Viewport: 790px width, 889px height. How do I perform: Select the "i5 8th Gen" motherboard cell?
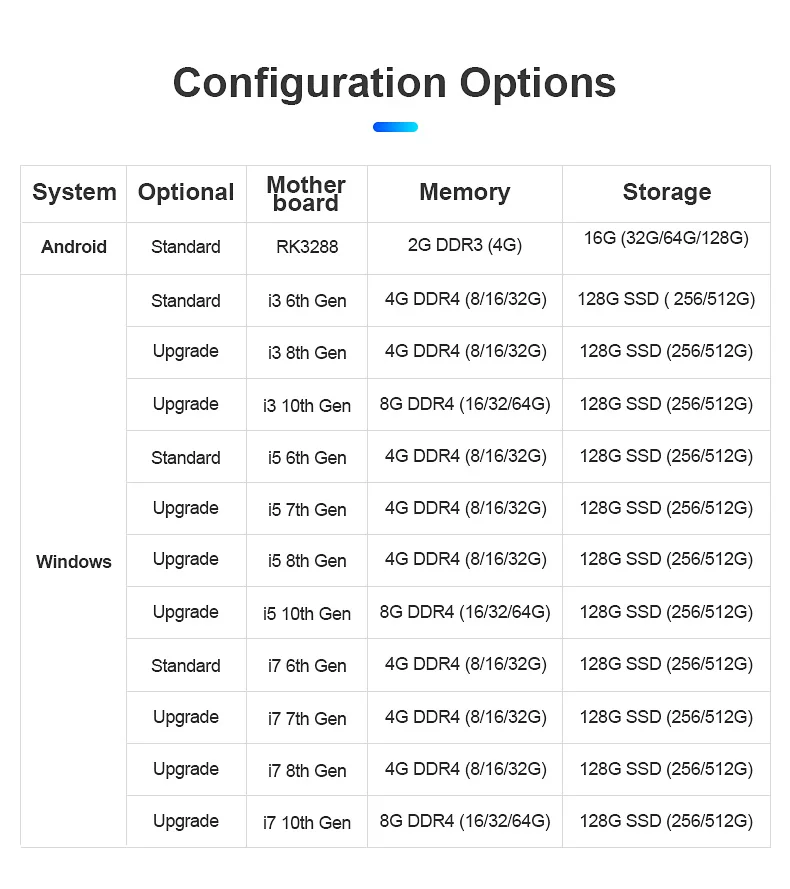tap(306, 561)
